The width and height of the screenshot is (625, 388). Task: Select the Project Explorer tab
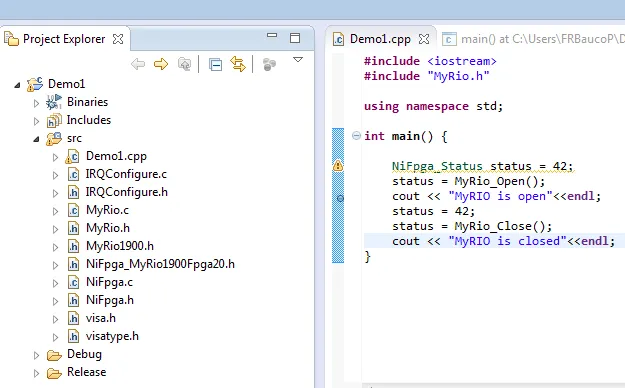(x=64, y=39)
